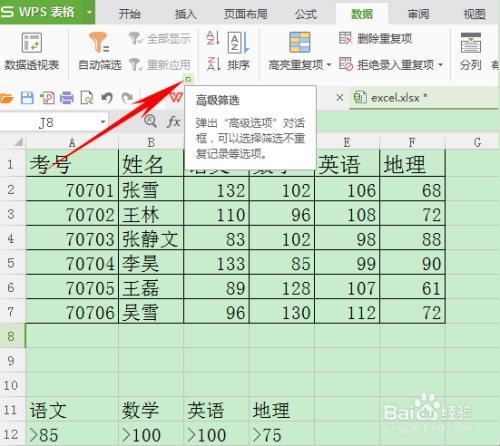Click criteria header 数学 in row 11
The width and height of the screenshot is (500, 446).
click(151, 409)
